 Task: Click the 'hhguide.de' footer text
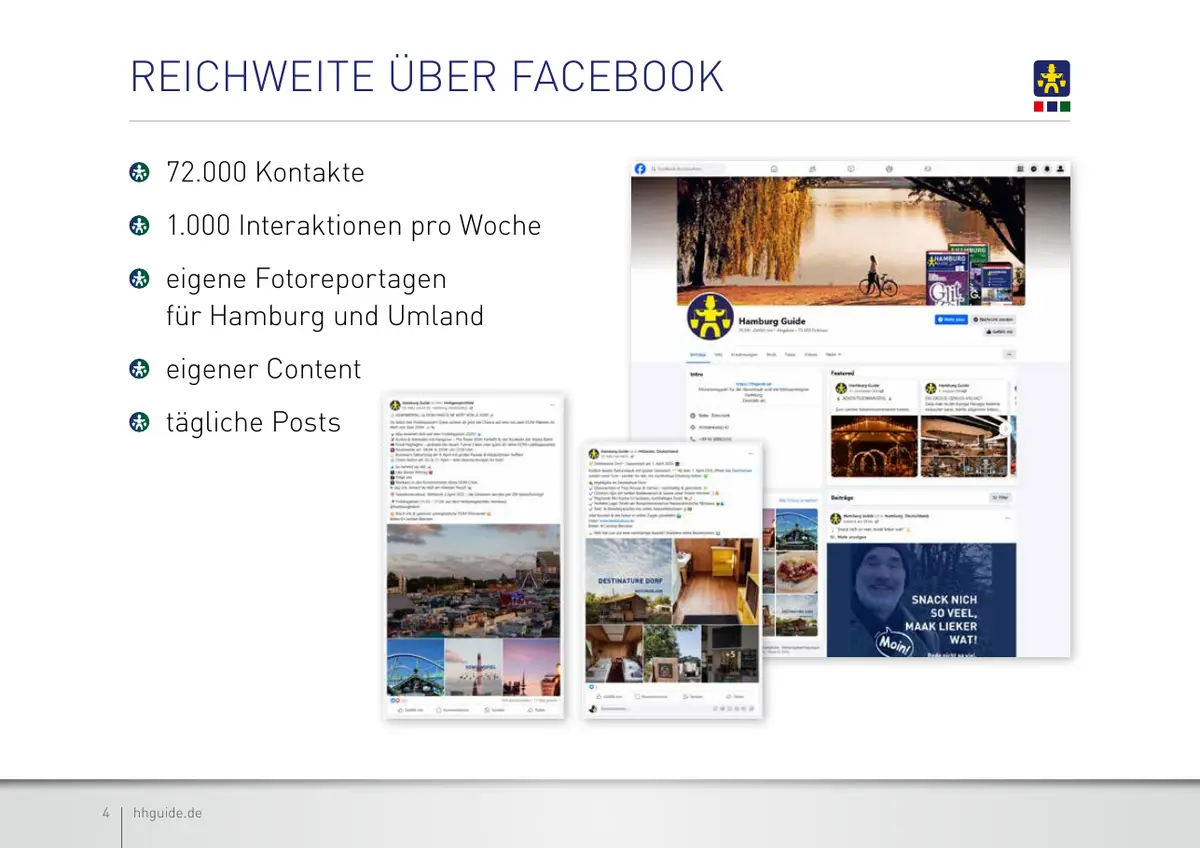[168, 813]
